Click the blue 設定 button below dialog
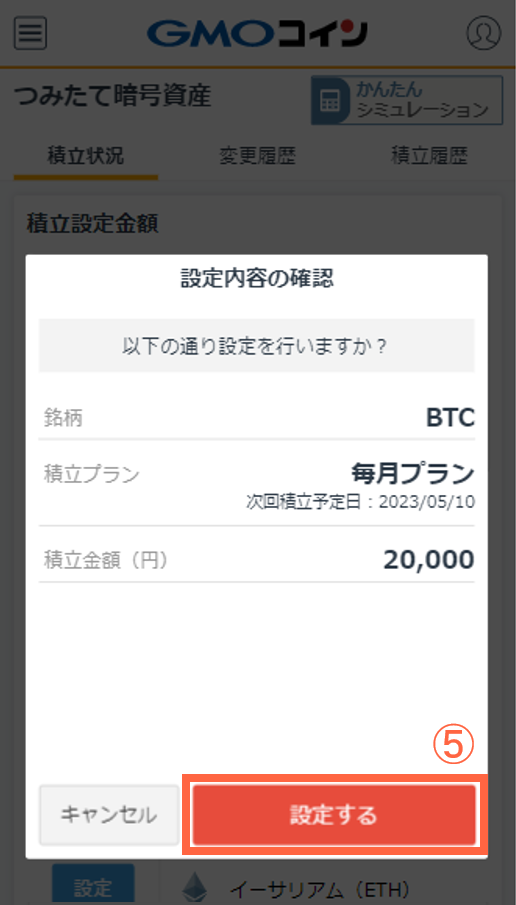This screenshot has width=516, height=905. (x=93, y=885)
